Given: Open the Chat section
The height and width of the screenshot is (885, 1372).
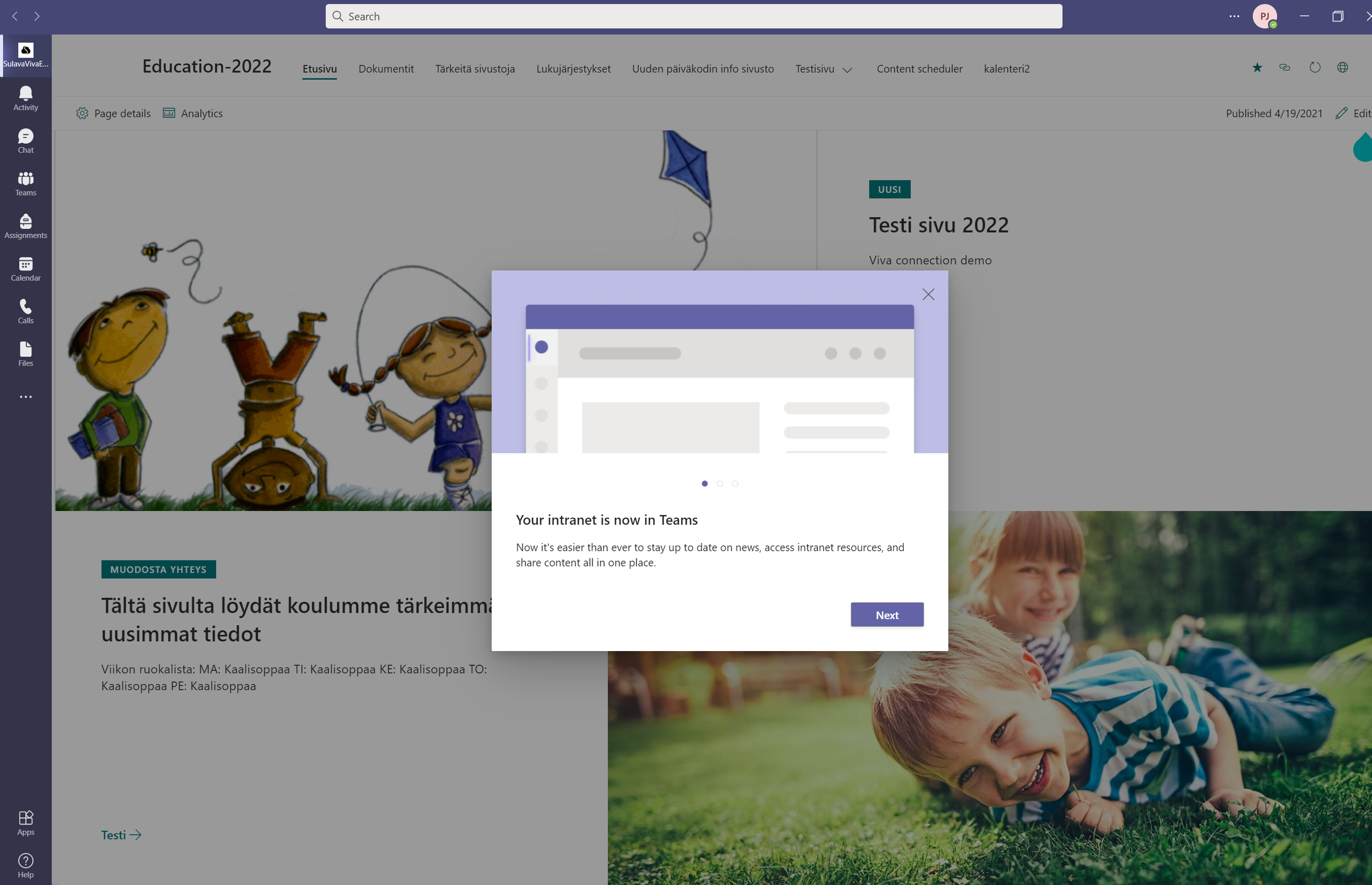Looking at the screenshot, I should (25, 139).
